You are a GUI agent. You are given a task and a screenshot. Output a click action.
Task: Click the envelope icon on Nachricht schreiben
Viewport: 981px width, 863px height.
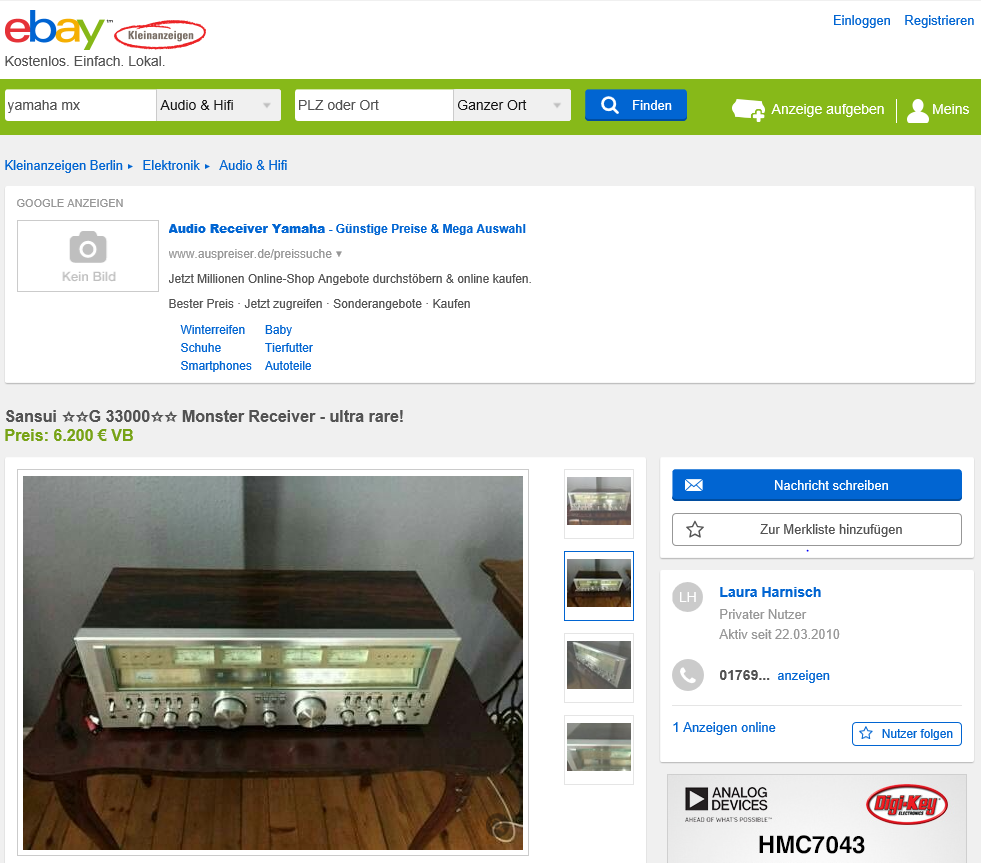[x=693, y=485]
